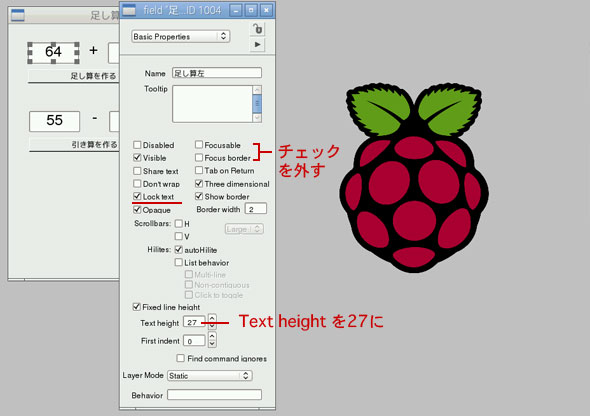
Task: Open the Basic Properties dropdown
Action: coord(181,36)
